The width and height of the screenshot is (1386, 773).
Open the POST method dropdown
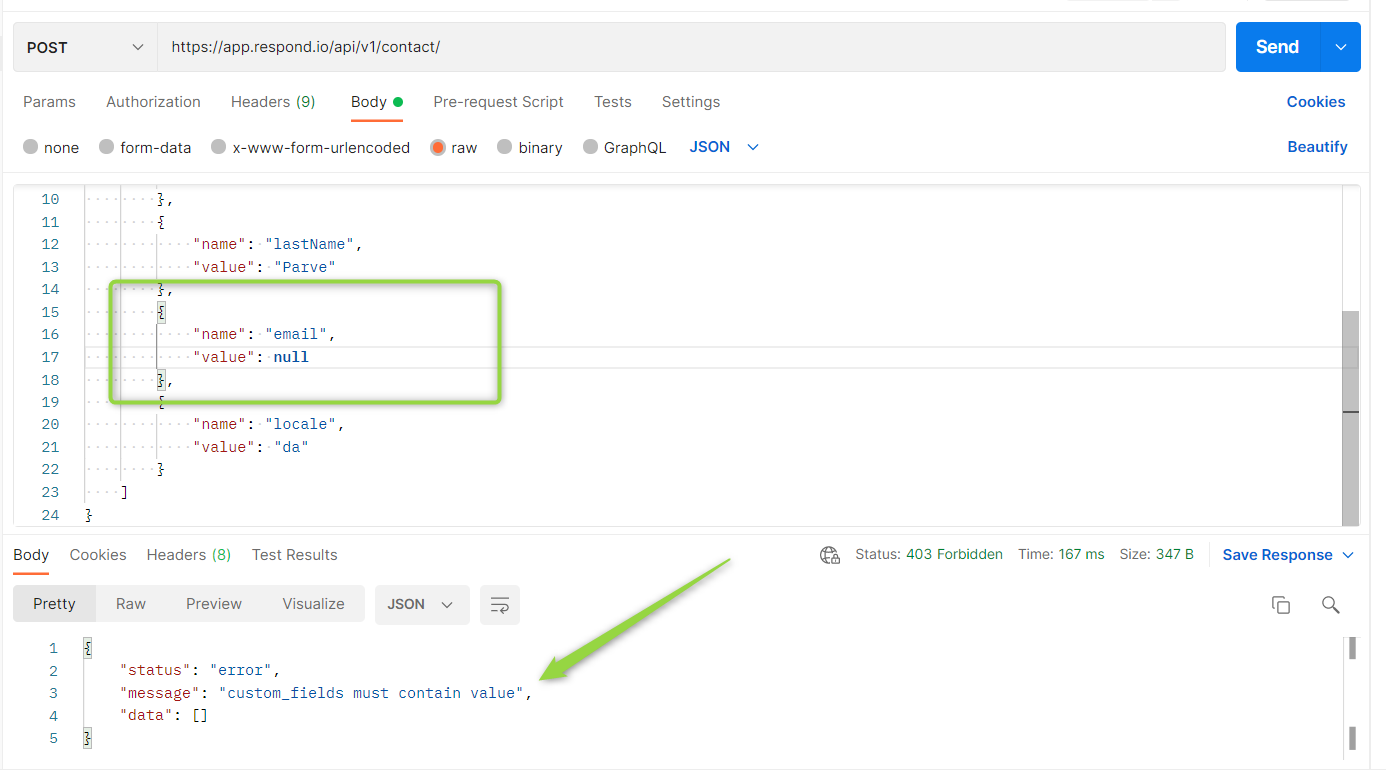85,47
